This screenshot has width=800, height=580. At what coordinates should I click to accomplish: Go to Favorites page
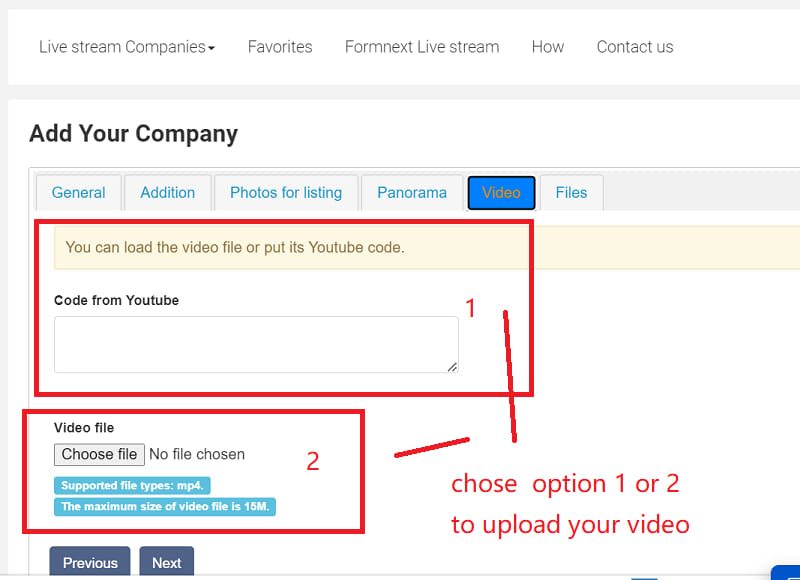click(x=280, y=47)
